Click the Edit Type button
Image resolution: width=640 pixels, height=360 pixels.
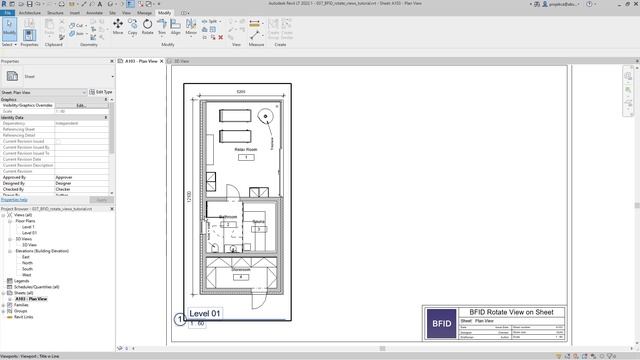(101, 92)
